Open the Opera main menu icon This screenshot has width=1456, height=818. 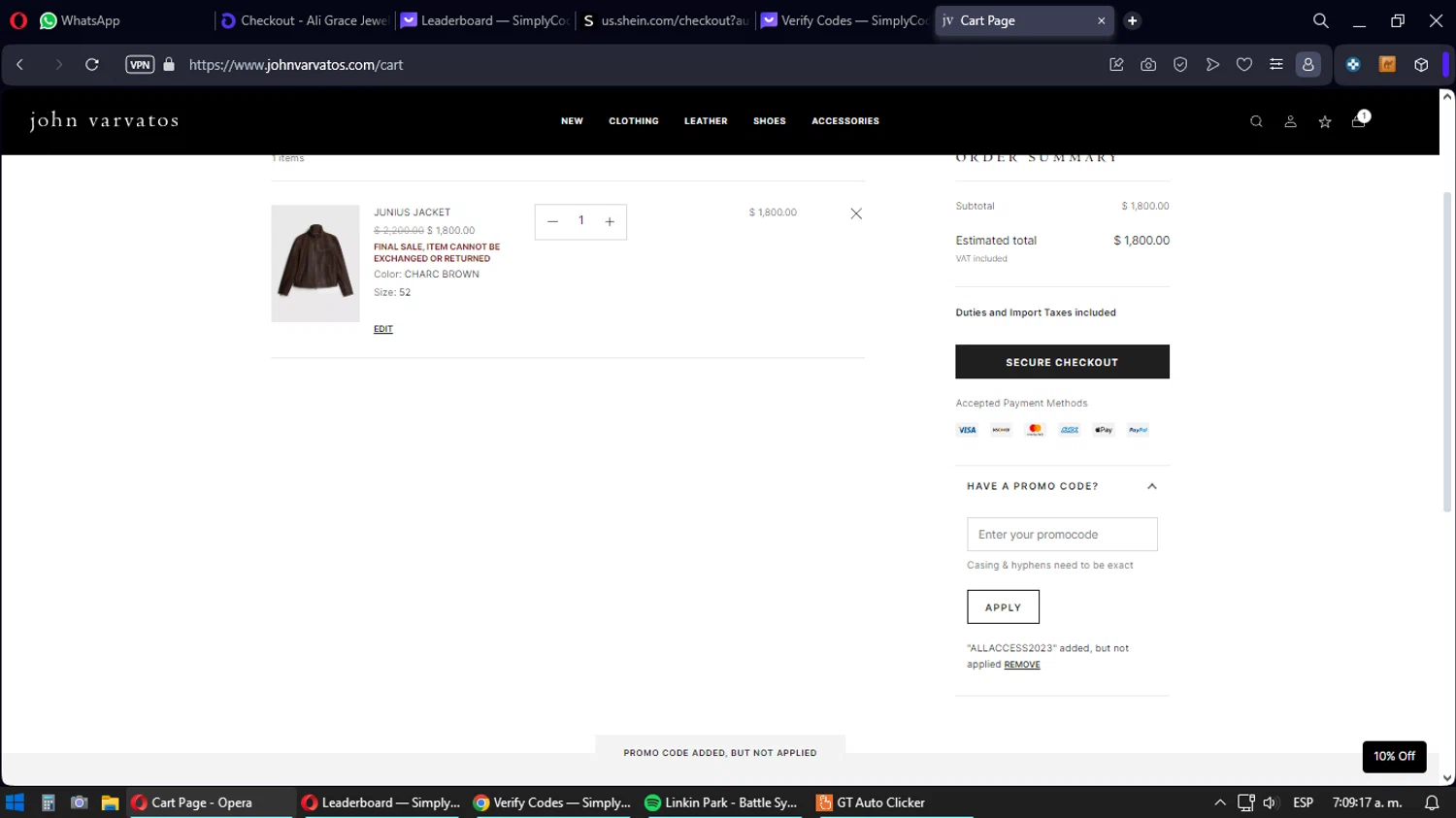(18, 20)
